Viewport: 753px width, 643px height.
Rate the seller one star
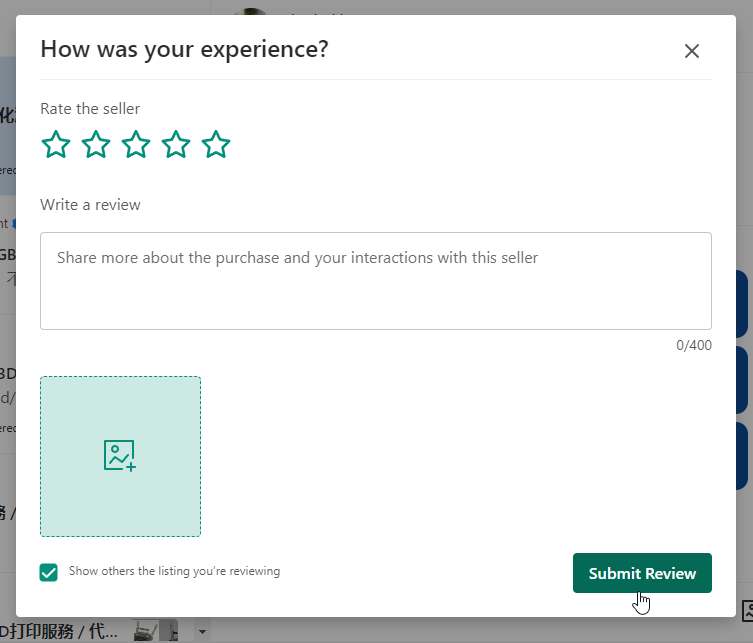(56, 145)
